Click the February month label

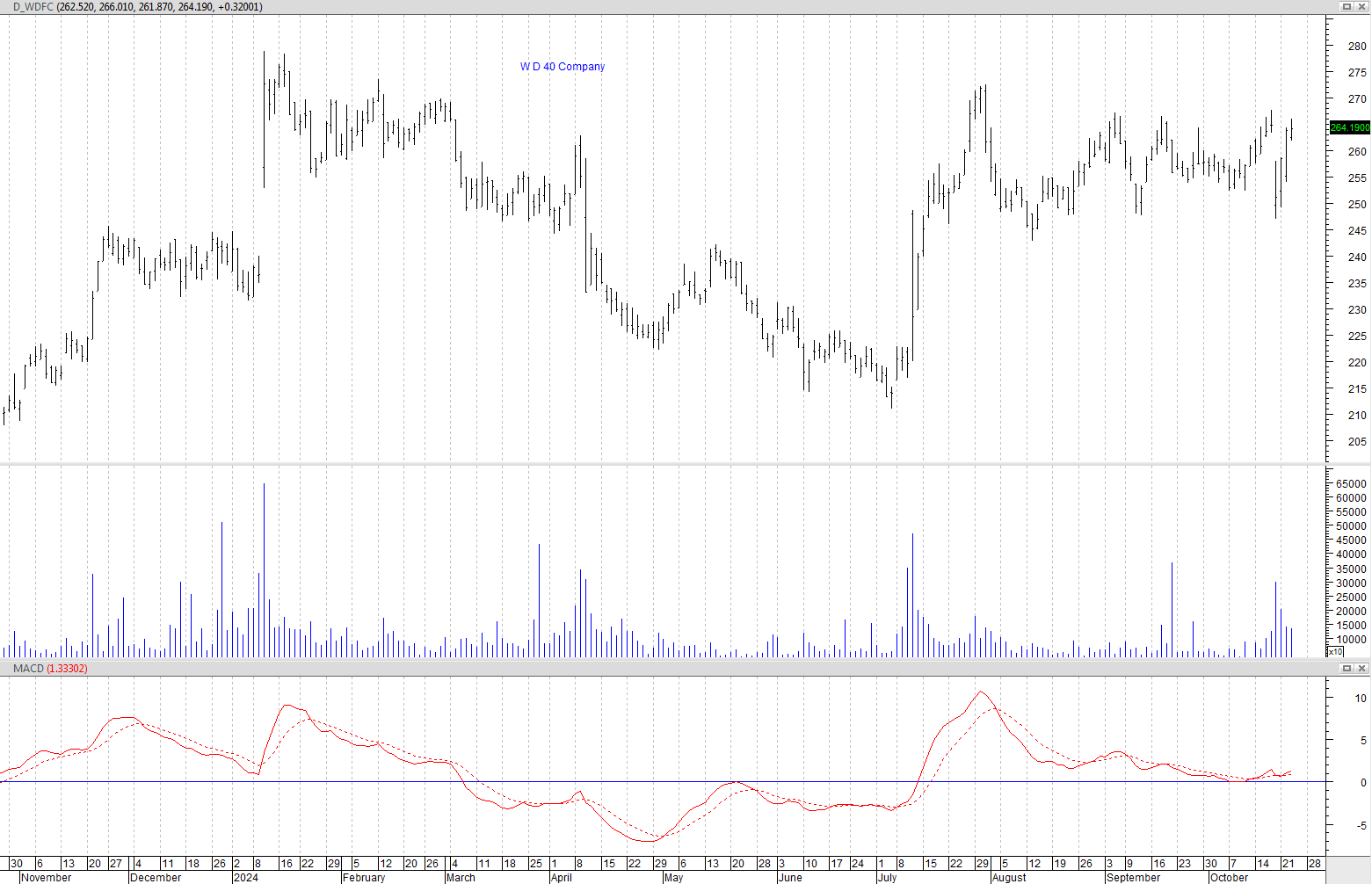[364, 877]
